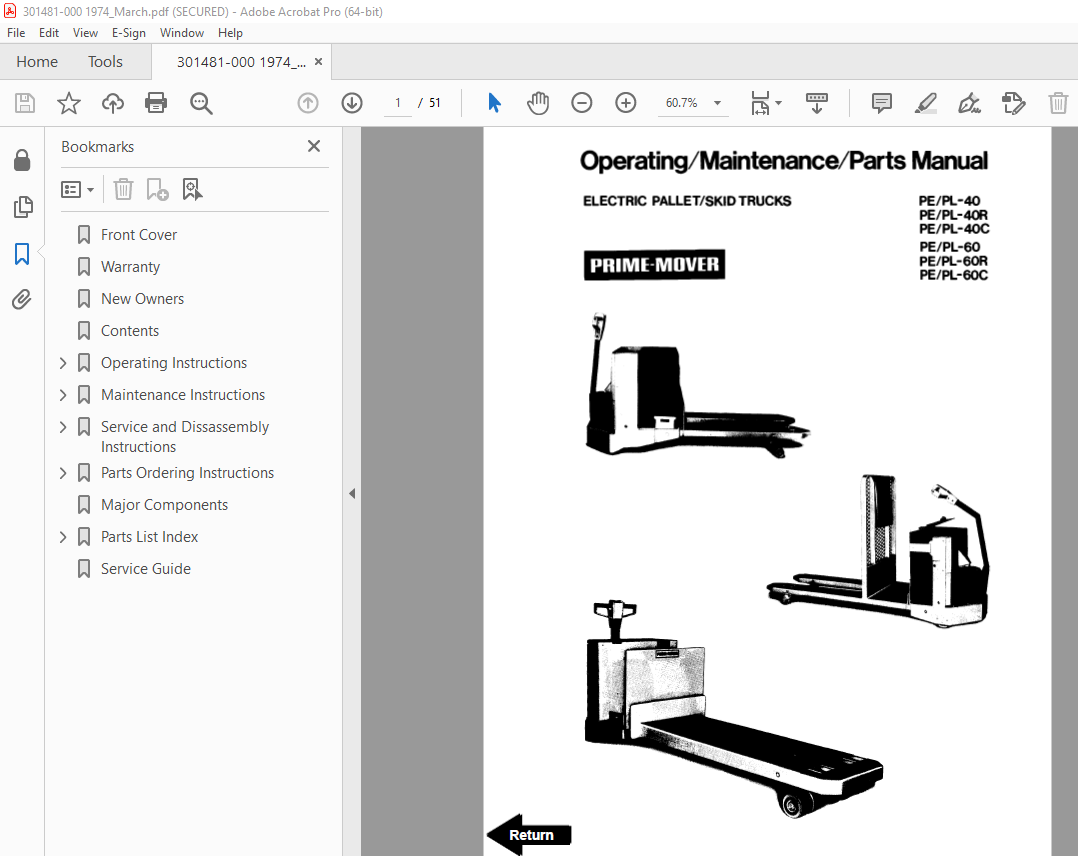Open Parts List Index bookmark label
Image resolution: width=1078 pixels, height=856 pixels.
pos(149,537)
